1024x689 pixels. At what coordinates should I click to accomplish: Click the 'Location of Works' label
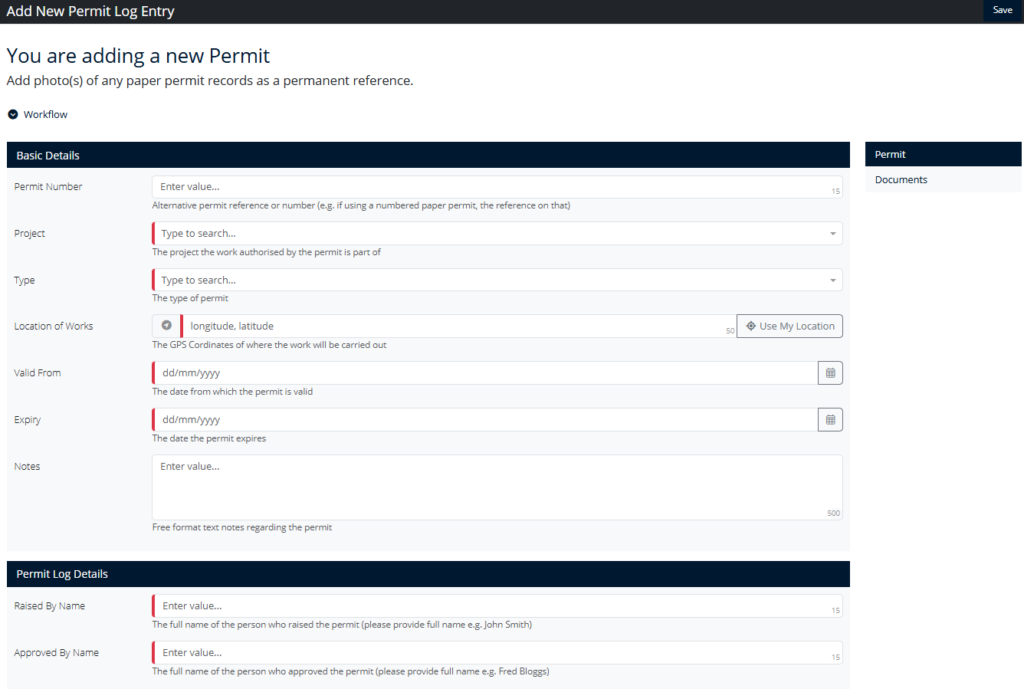(54, 327)
